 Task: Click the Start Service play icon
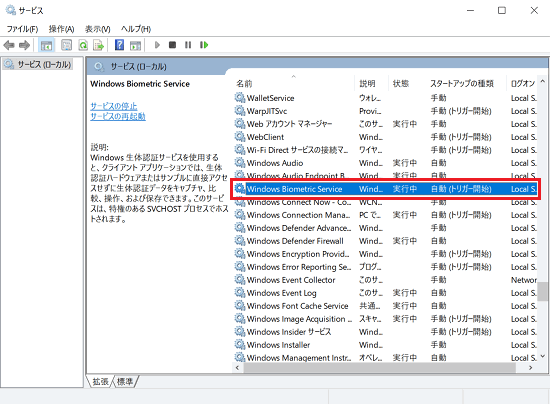[x=157, y=45]
